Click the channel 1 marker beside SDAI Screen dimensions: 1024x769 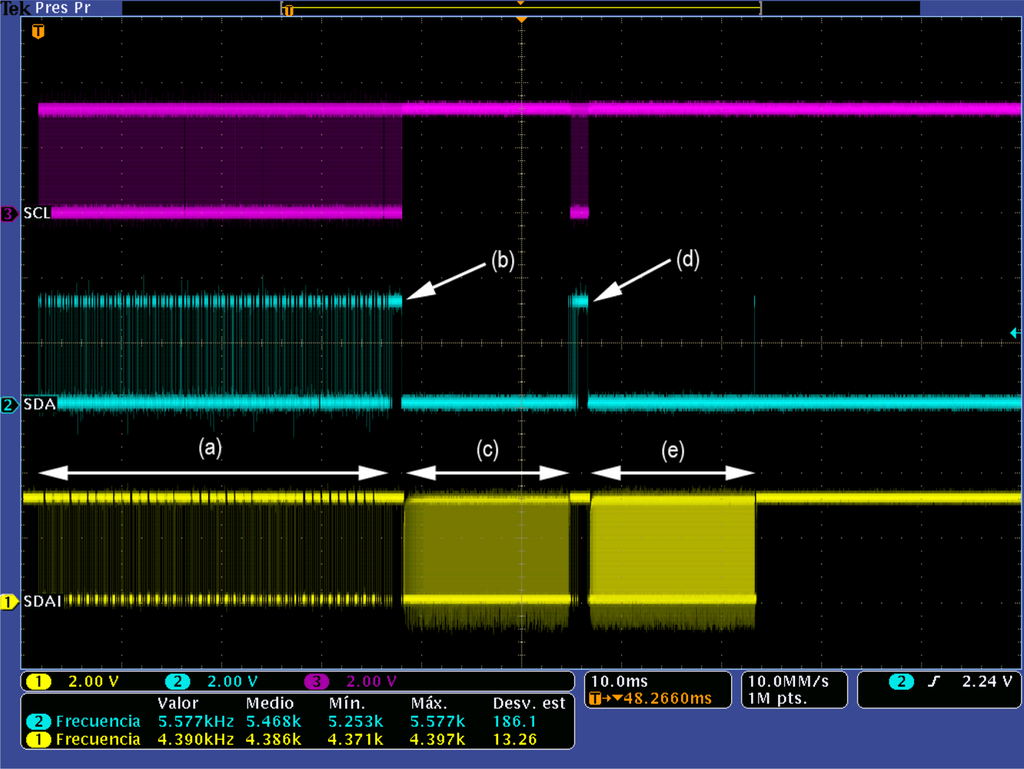click(x=9, y=602)
